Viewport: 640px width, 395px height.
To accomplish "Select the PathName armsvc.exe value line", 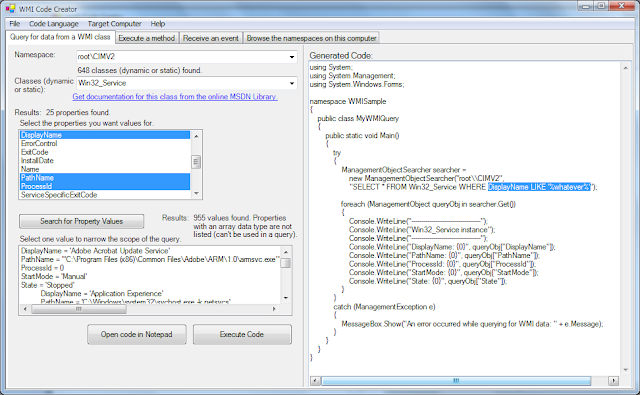I will (x=150, y=260).
